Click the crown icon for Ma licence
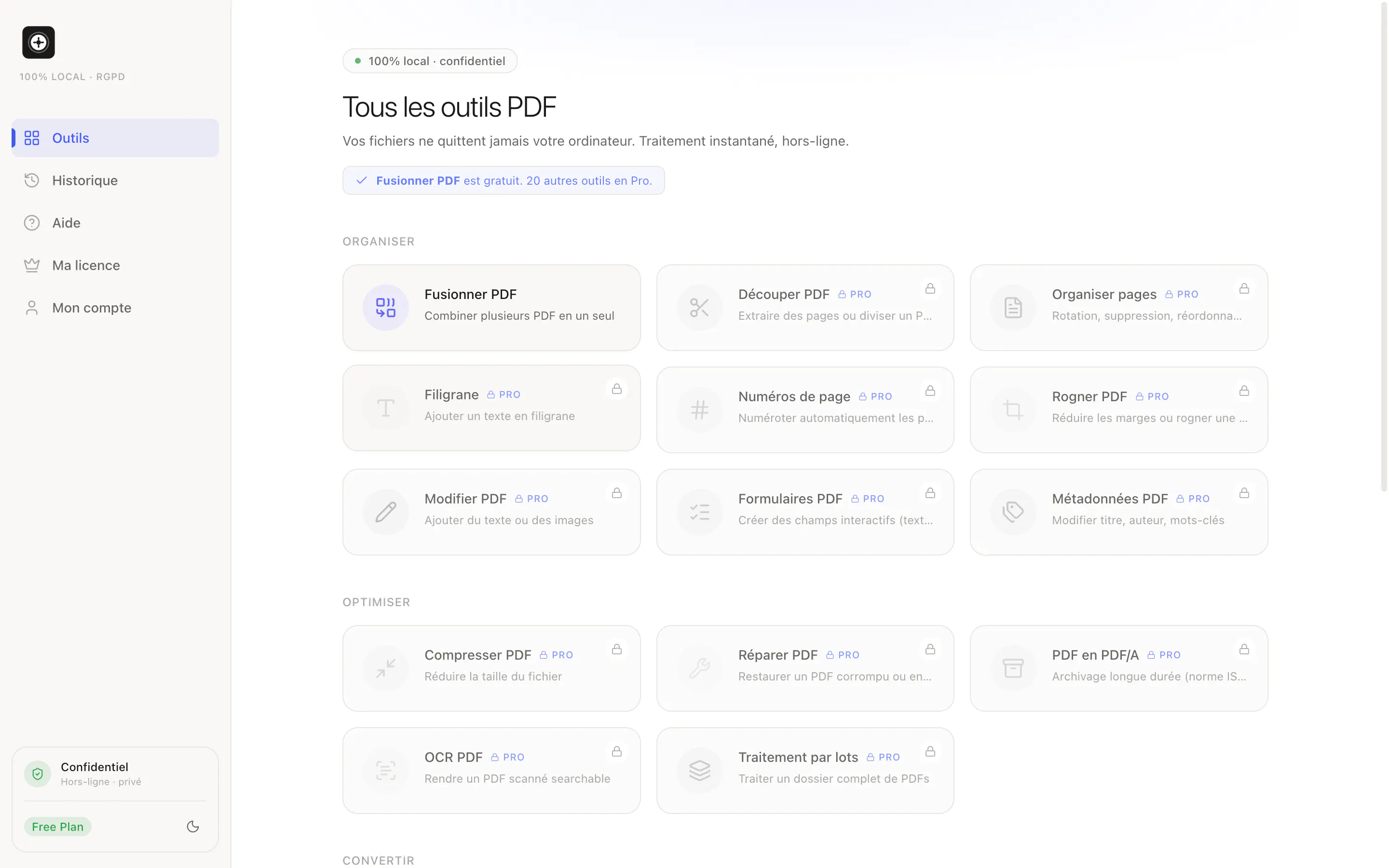This screenshot has width=1389, height=868. pyautogui.click(x=31, y=265)
